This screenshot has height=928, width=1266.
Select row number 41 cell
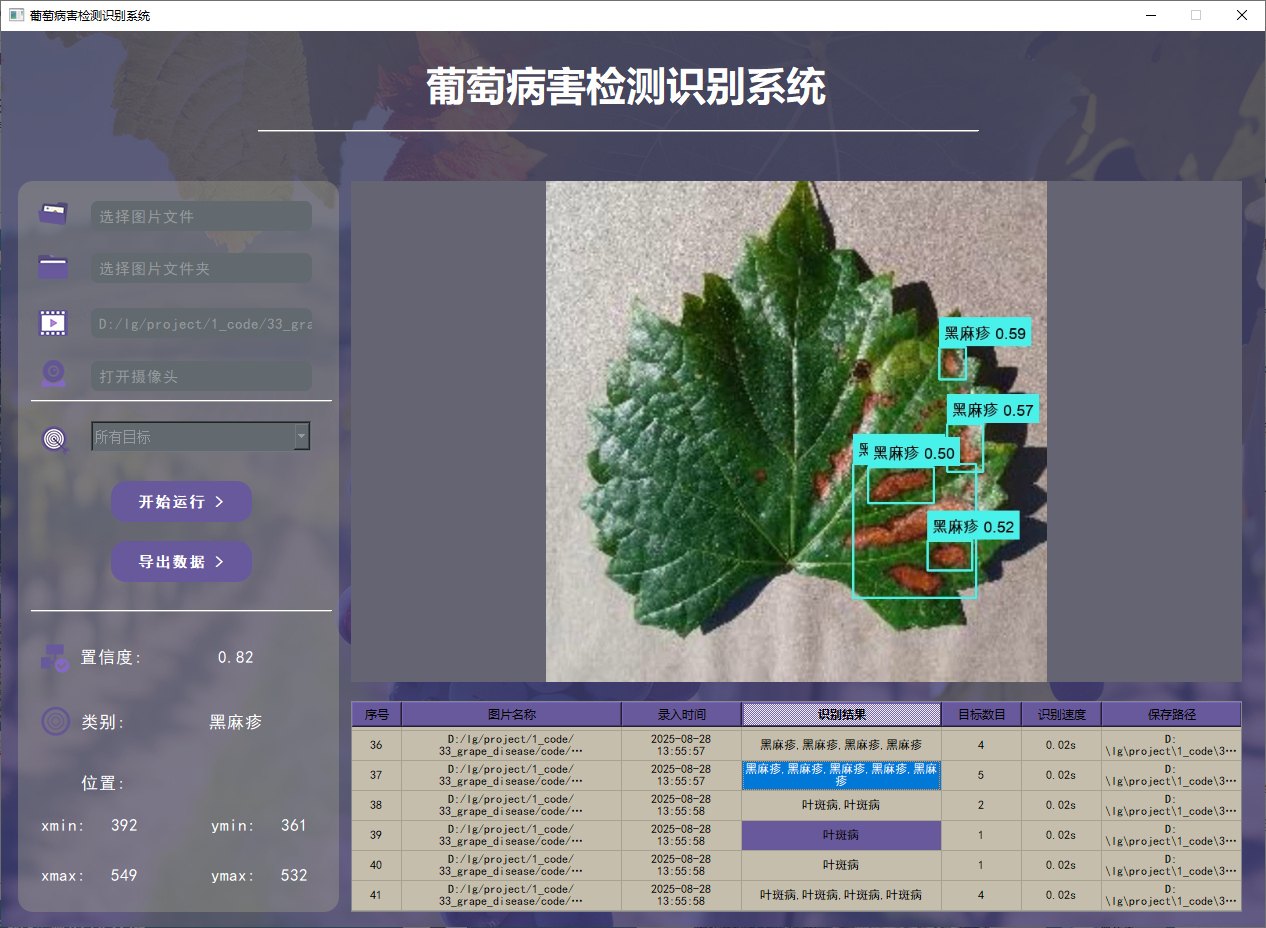pyautogui.click(x=376, y=895)
